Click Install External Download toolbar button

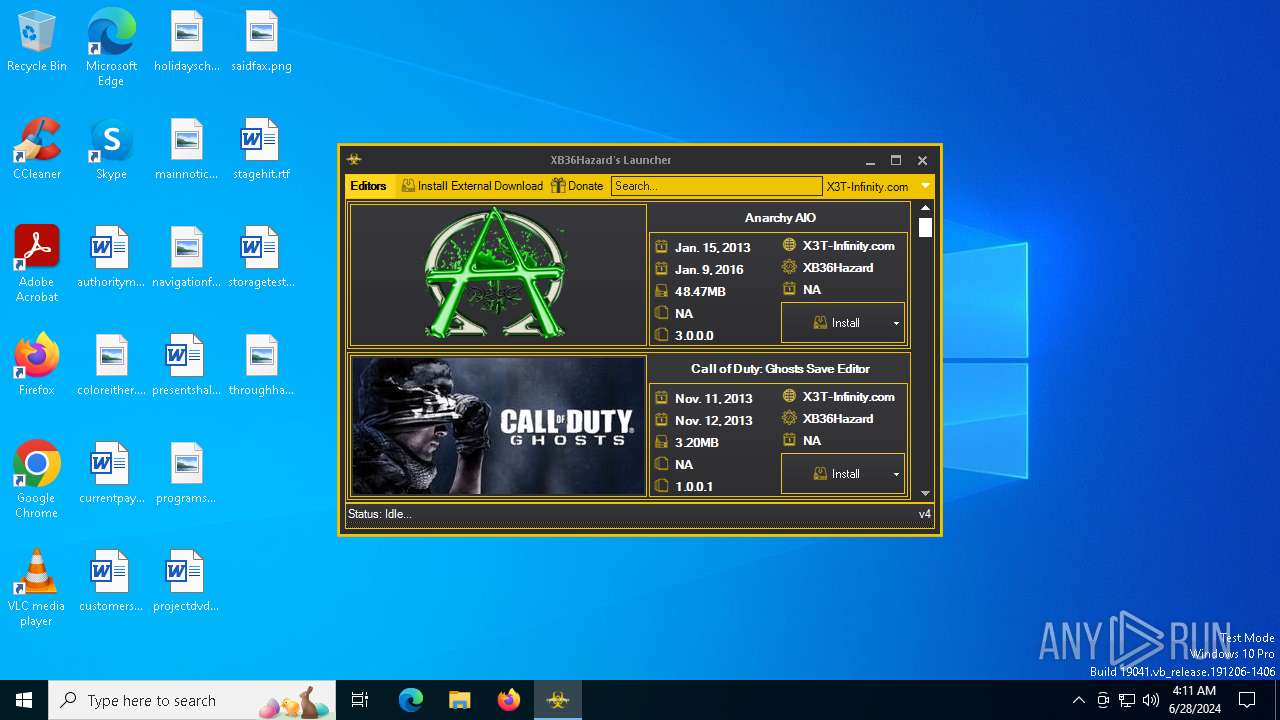(x=472, y=186)
